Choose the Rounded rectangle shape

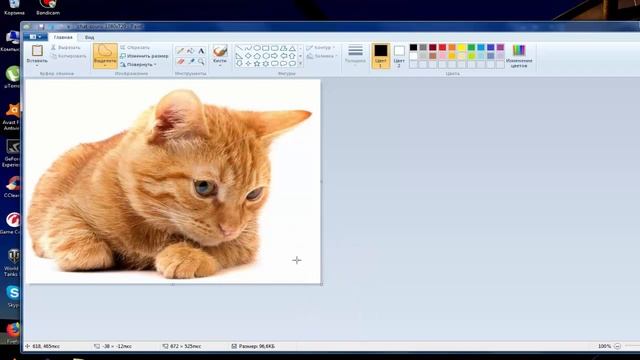pos(275,48)
